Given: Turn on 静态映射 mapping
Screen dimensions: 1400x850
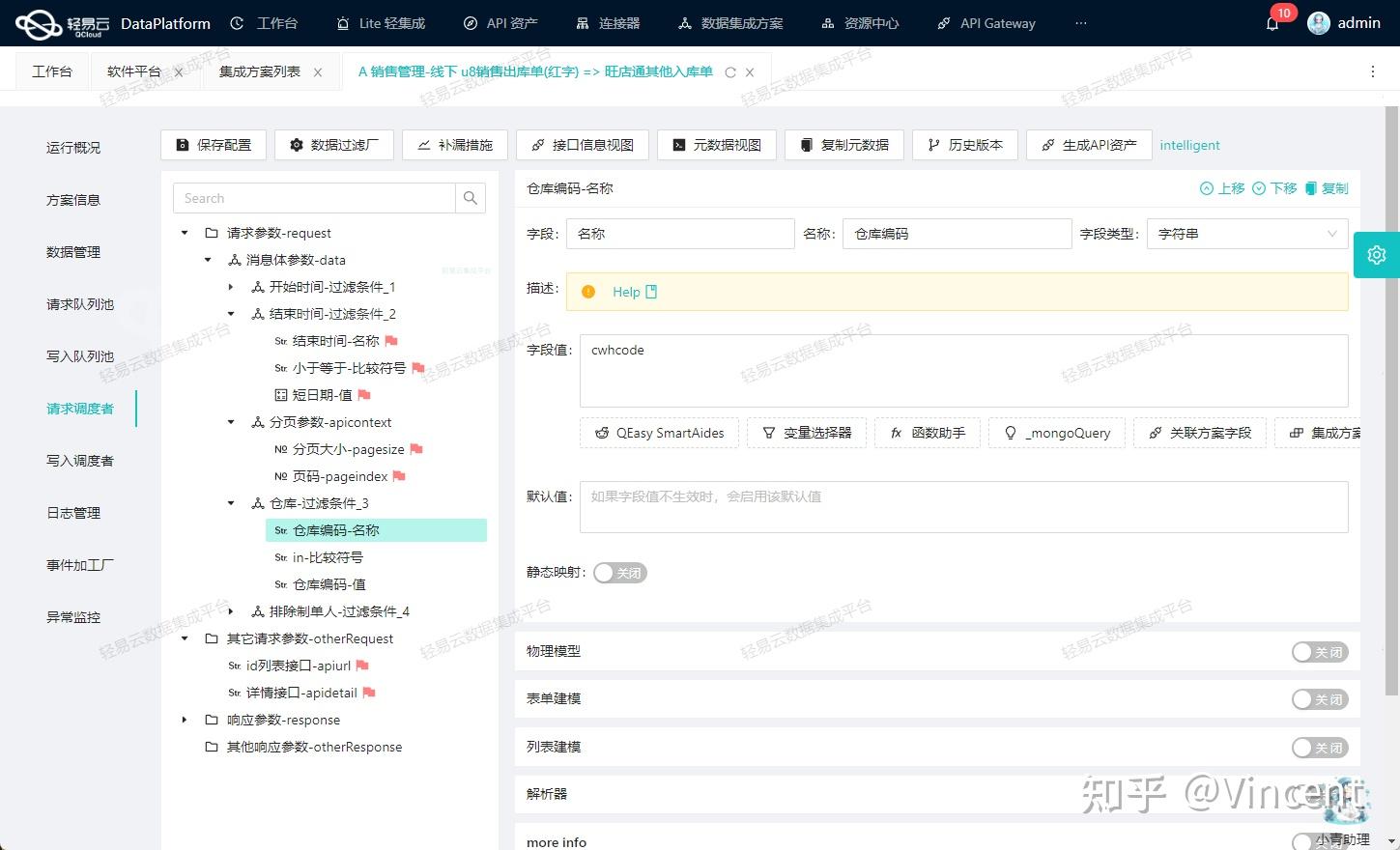Looking at the screenshot, I should (x=619, y=572).
